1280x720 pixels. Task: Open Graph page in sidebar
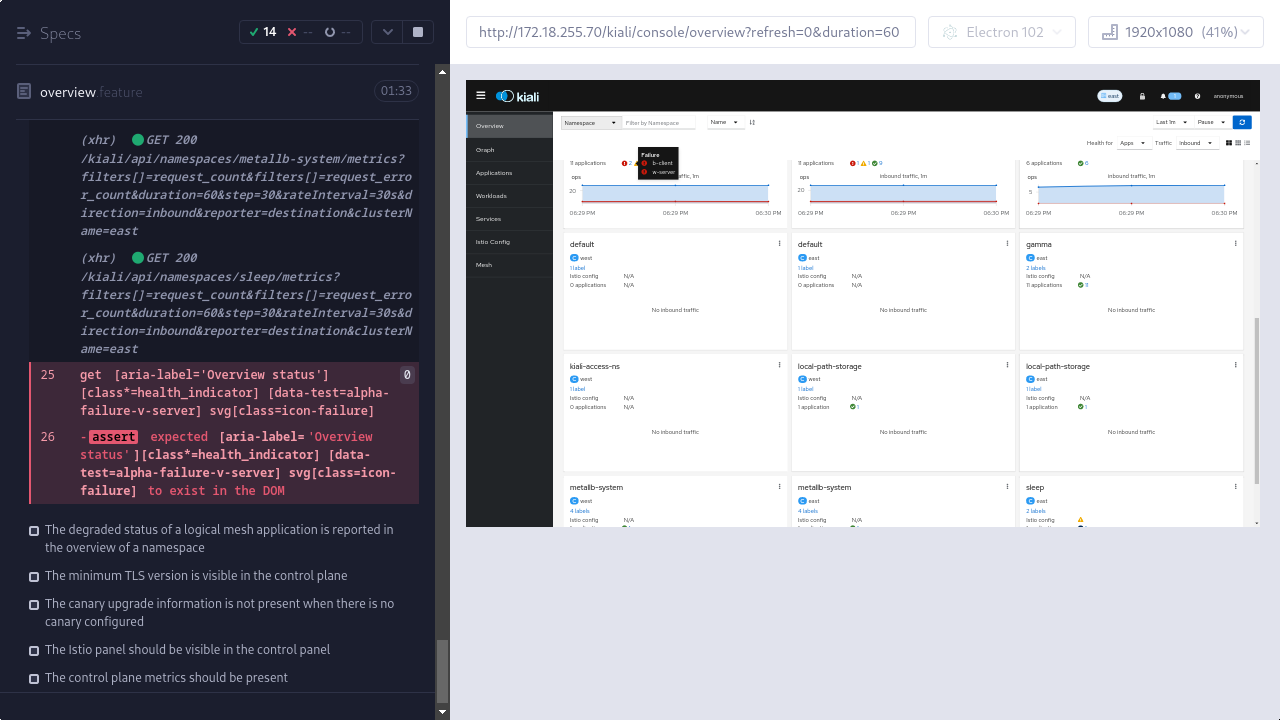click(x=510, y=150)
